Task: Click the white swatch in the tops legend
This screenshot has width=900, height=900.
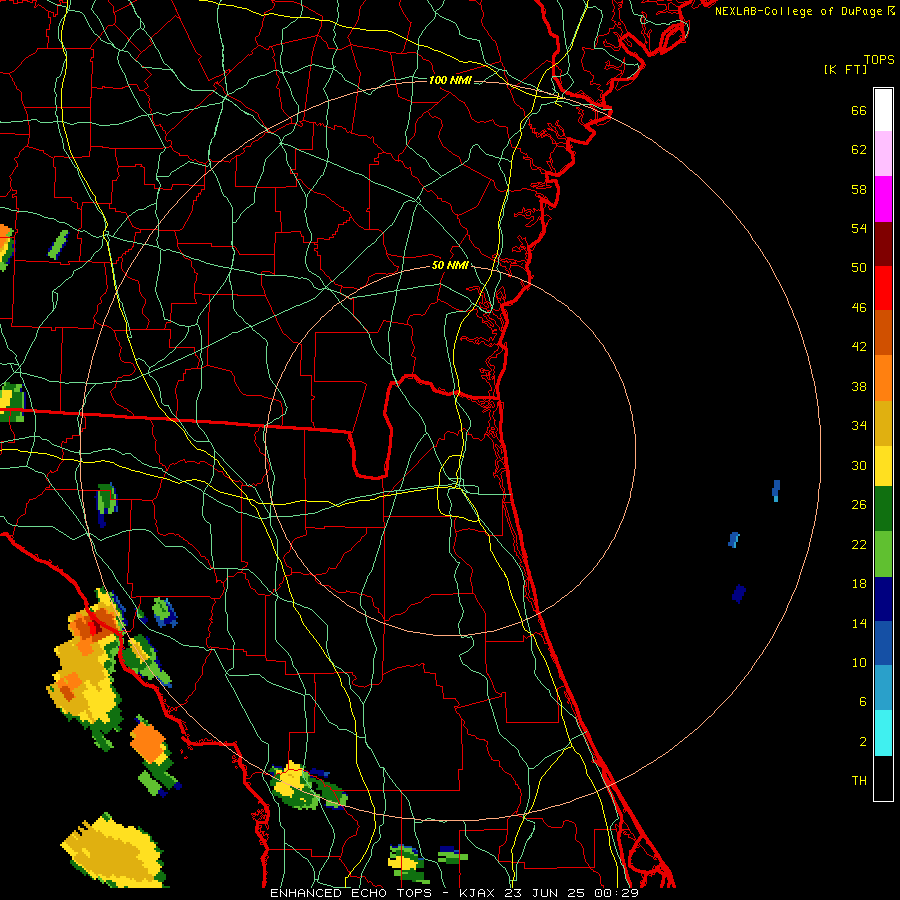Action: (x=883, y=110)
